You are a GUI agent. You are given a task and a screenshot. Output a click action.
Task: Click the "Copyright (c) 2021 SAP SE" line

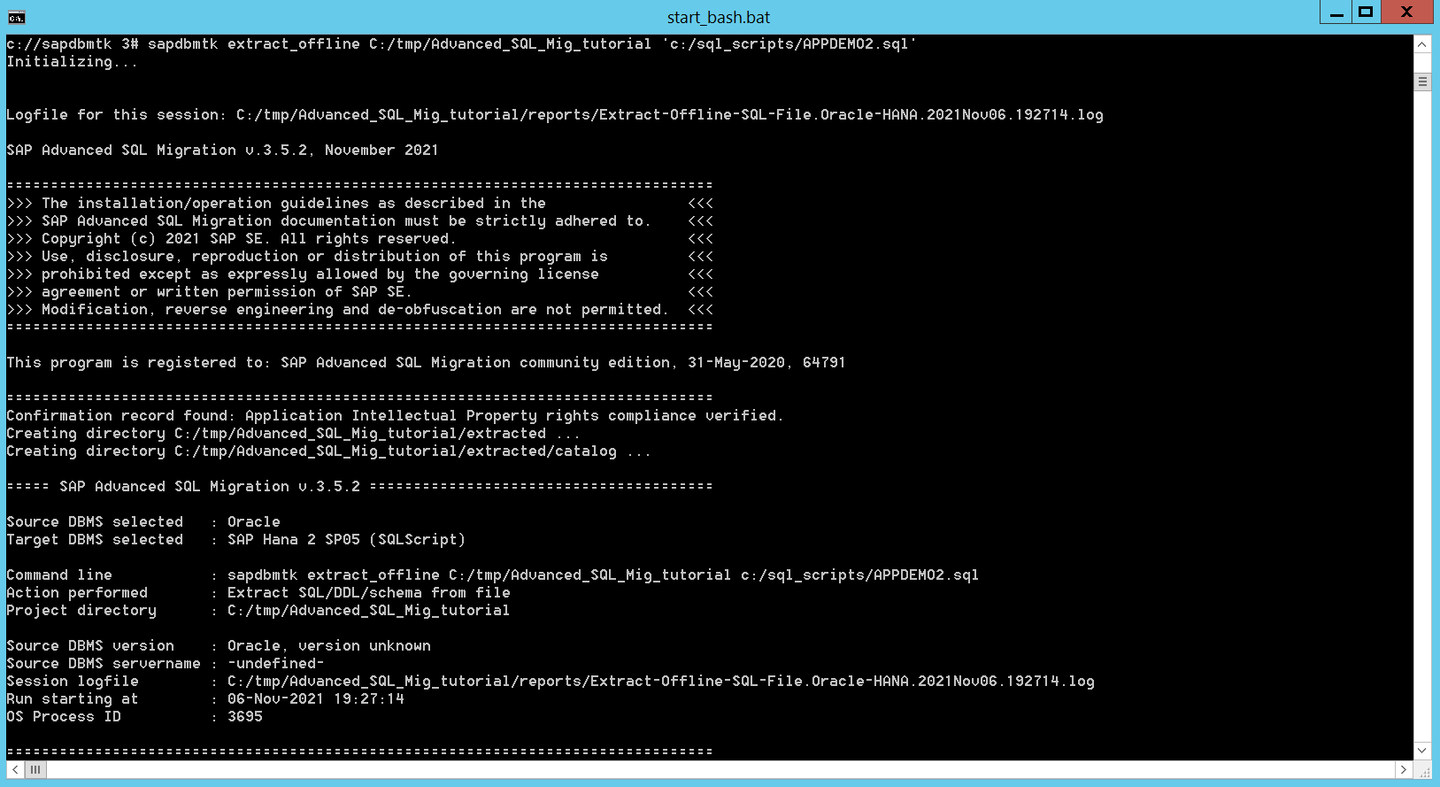click(360, 239)
